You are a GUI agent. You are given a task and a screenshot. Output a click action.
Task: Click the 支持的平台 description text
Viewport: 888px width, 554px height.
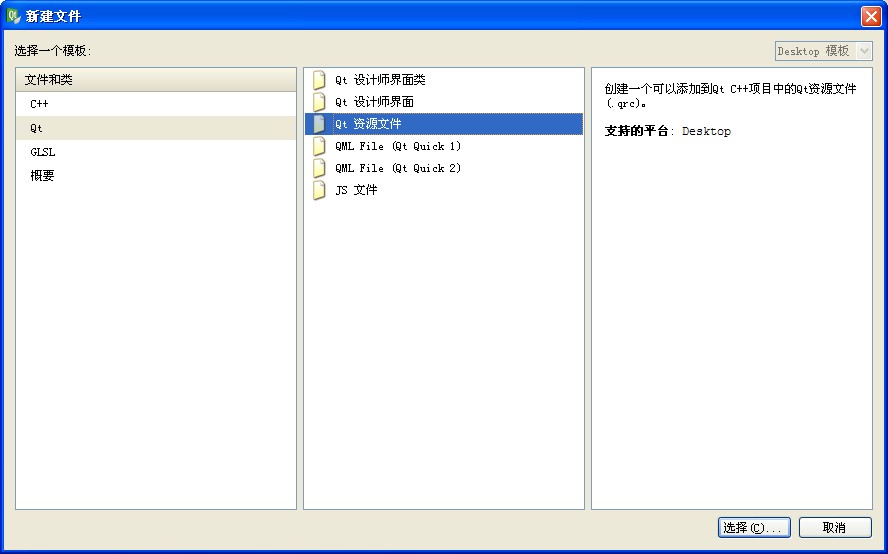click(x=667, y=131)
